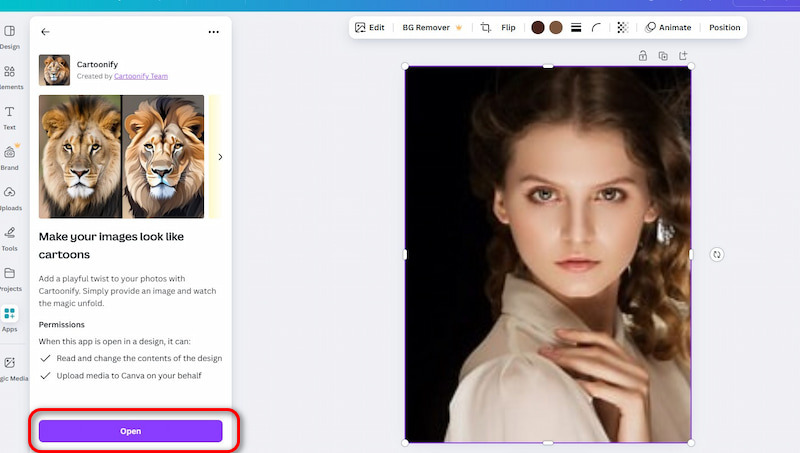Select the realistic lion preview image

pyautogui.click(x=80, y=157)
